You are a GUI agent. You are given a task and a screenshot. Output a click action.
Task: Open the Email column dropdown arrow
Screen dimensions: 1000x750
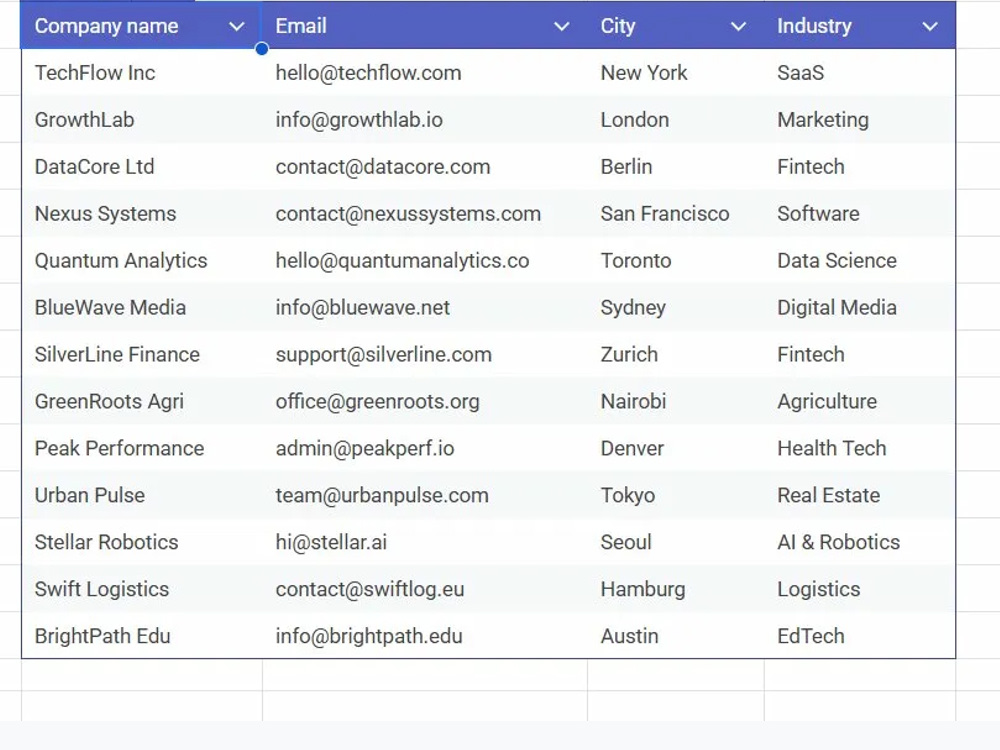pyautogui.click(x=561, y=27)
